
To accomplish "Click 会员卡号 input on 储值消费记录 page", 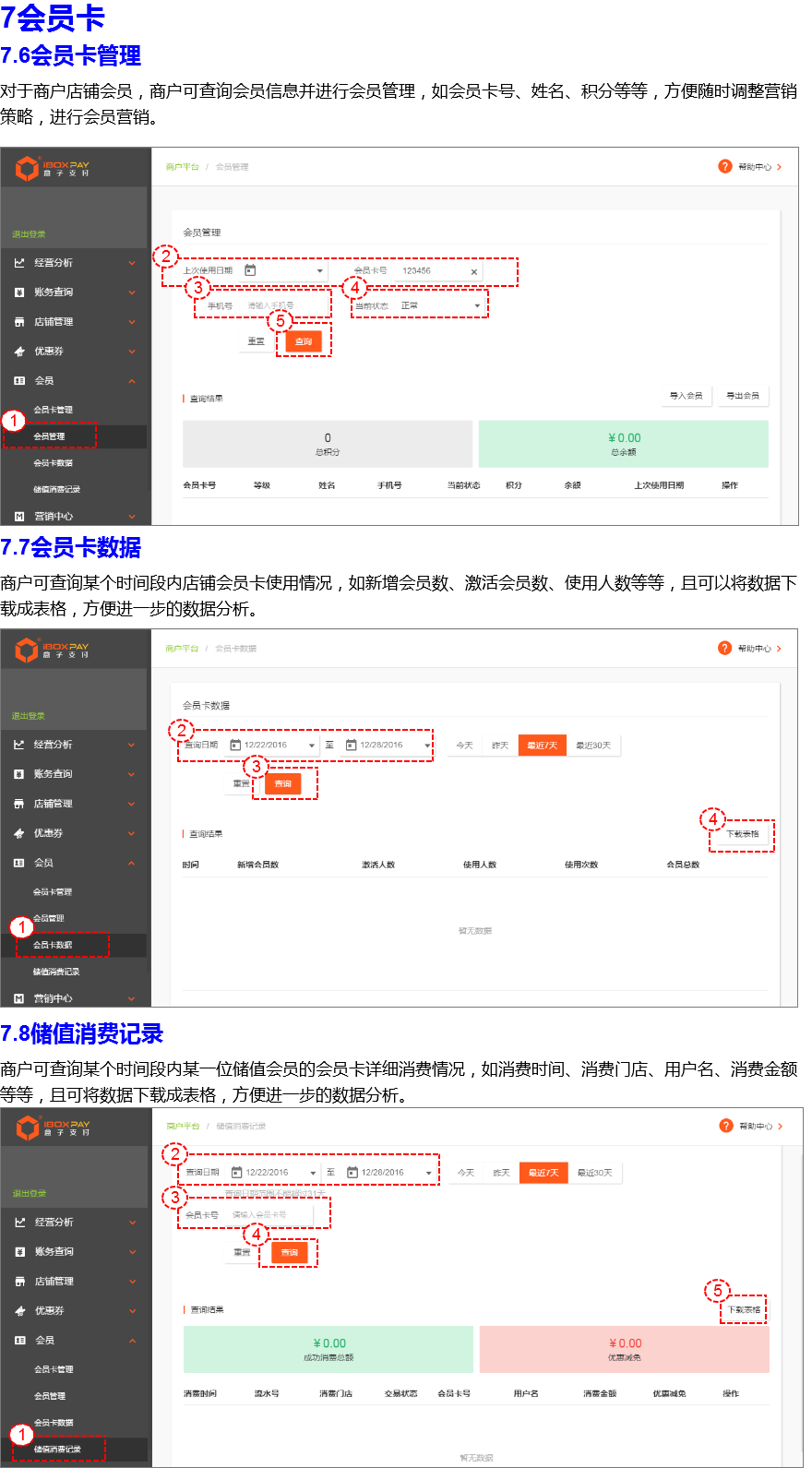I will point(271,1215).
